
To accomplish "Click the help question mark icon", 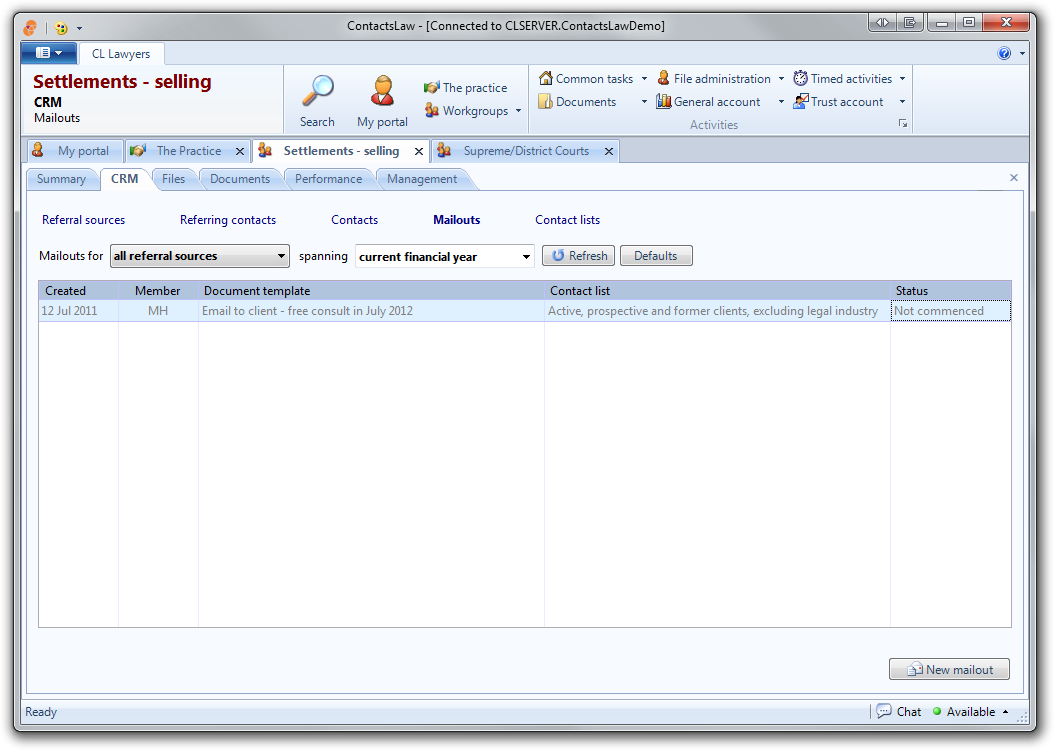I will (x=1004, y=53).
